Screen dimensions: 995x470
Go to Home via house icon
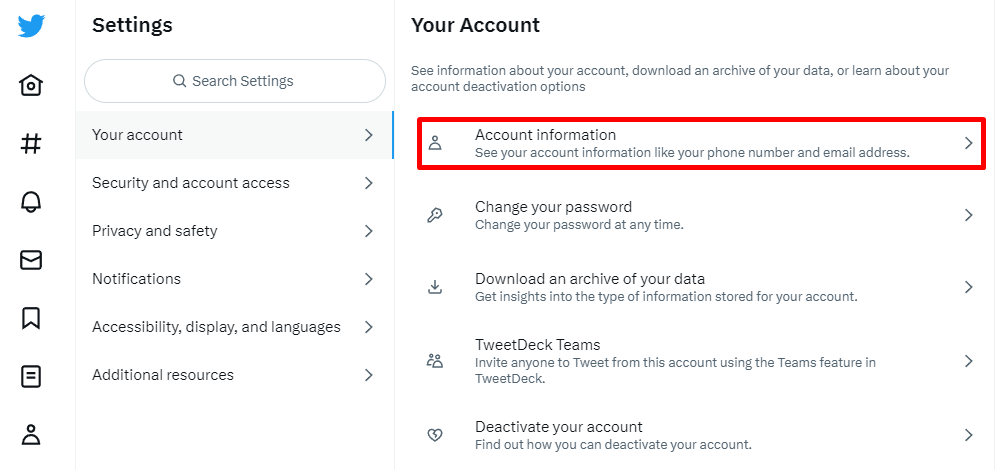[31, 85]
